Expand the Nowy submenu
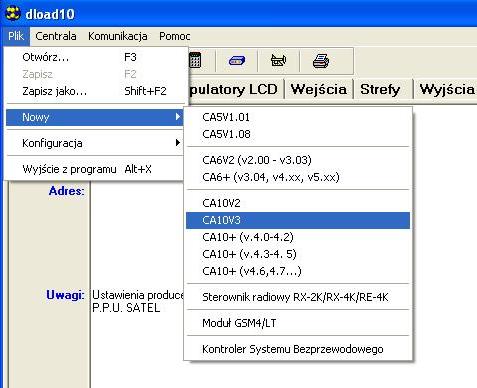This screenshot has width=477, height=388. click(95, 117)
